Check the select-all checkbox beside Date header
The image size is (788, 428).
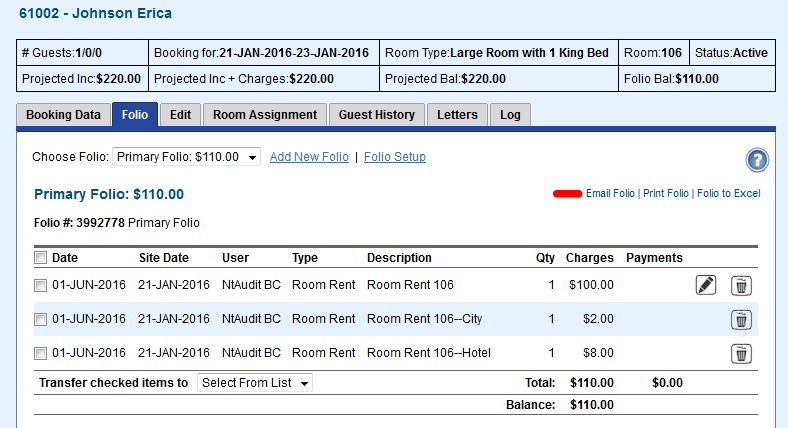(40, 258)
